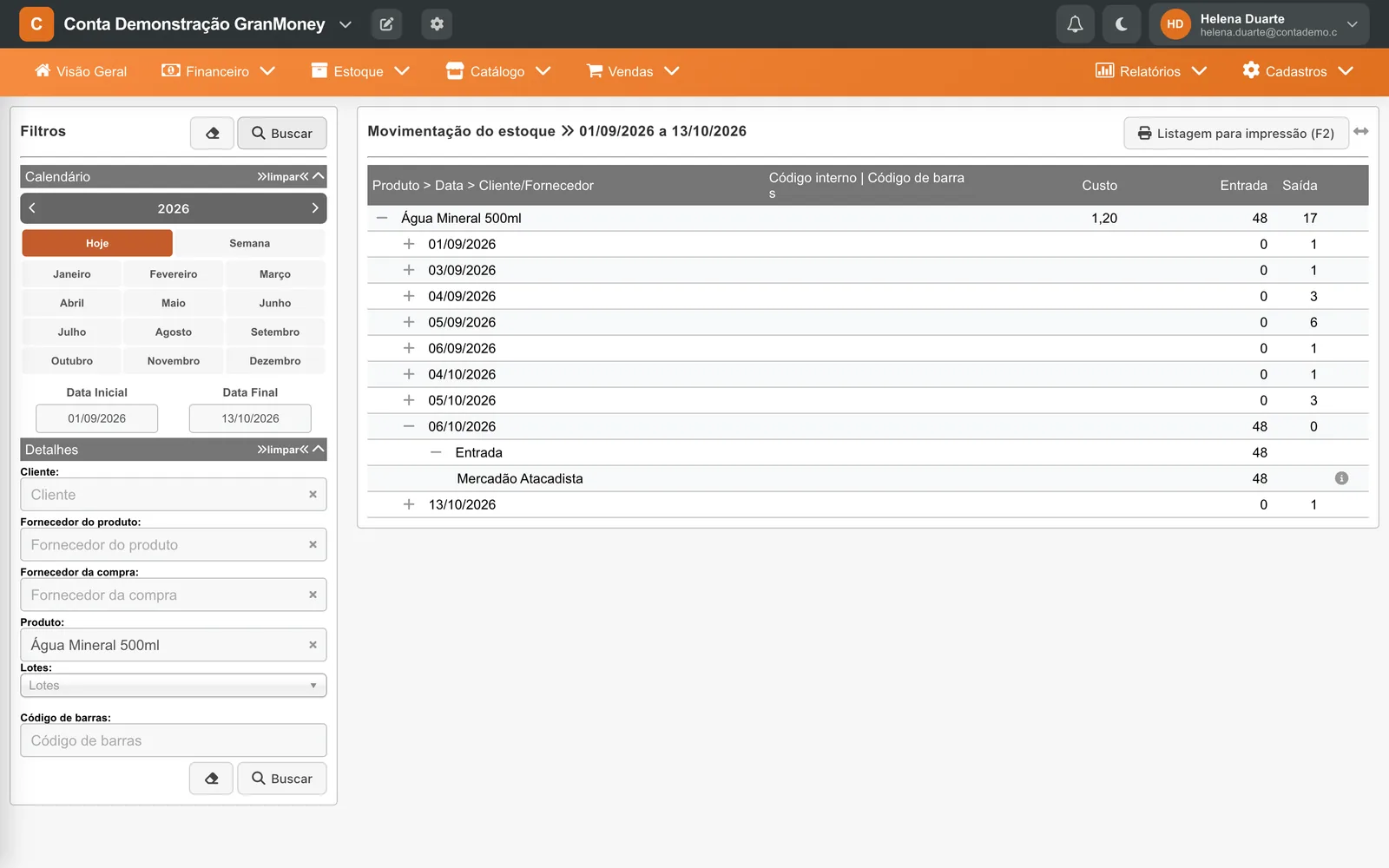Screen dimensions: 1389x868
Task: Toggle dark mode moon icon
Action: (1122, 24)
